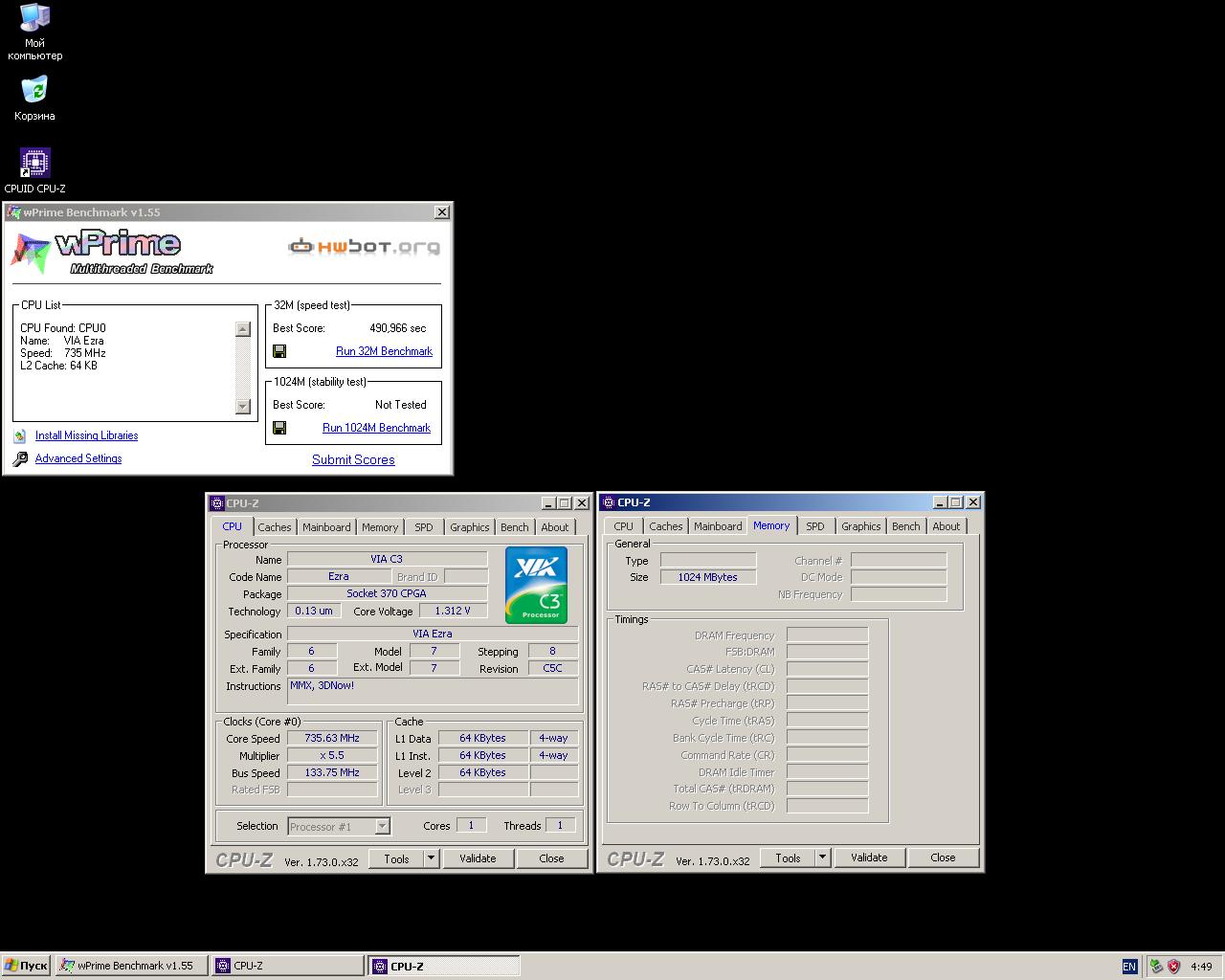Switch to wPrime Benchmark taskbar button
This screenshot has width=1225, height=980.
[131, 966]
